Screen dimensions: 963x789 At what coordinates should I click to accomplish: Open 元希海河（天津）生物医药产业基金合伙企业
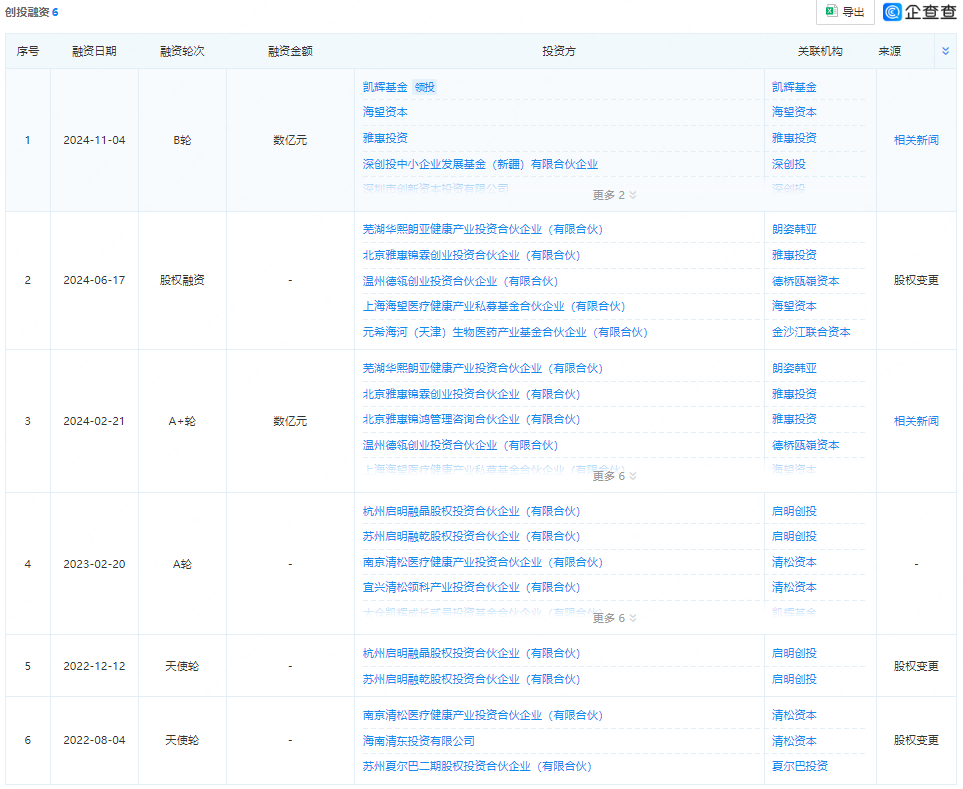click(x=505, y=332)
